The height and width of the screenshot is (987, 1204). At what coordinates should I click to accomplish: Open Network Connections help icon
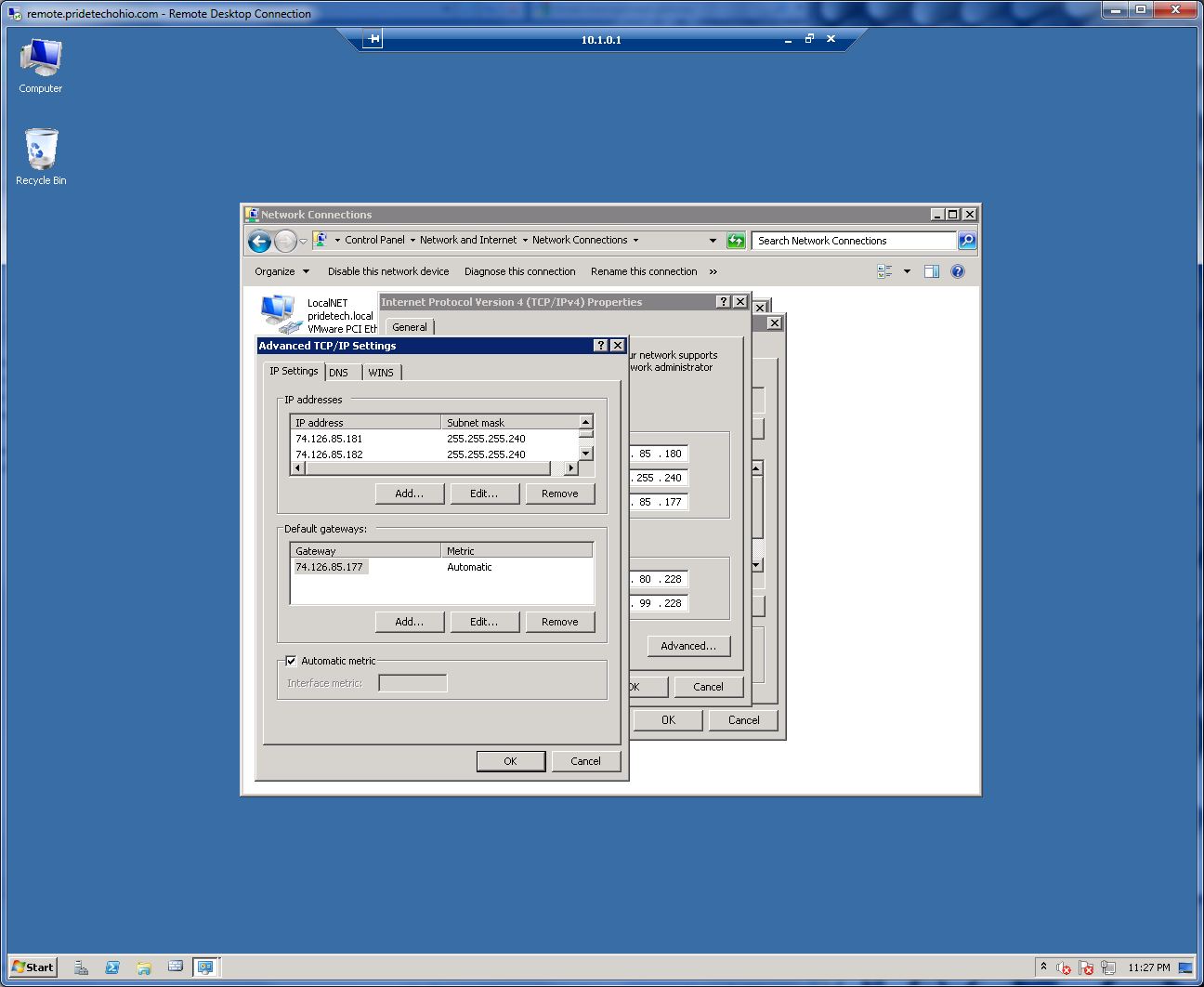[958, 271]
